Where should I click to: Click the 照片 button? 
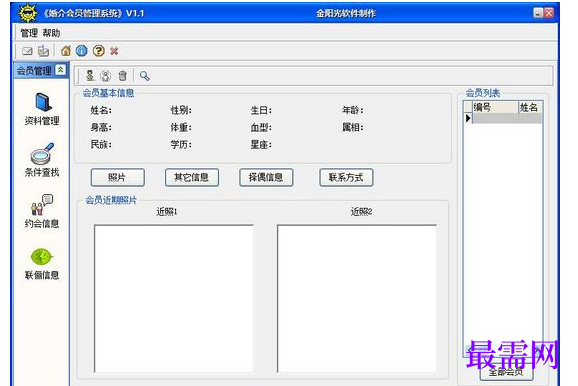[x=118, y=178]
